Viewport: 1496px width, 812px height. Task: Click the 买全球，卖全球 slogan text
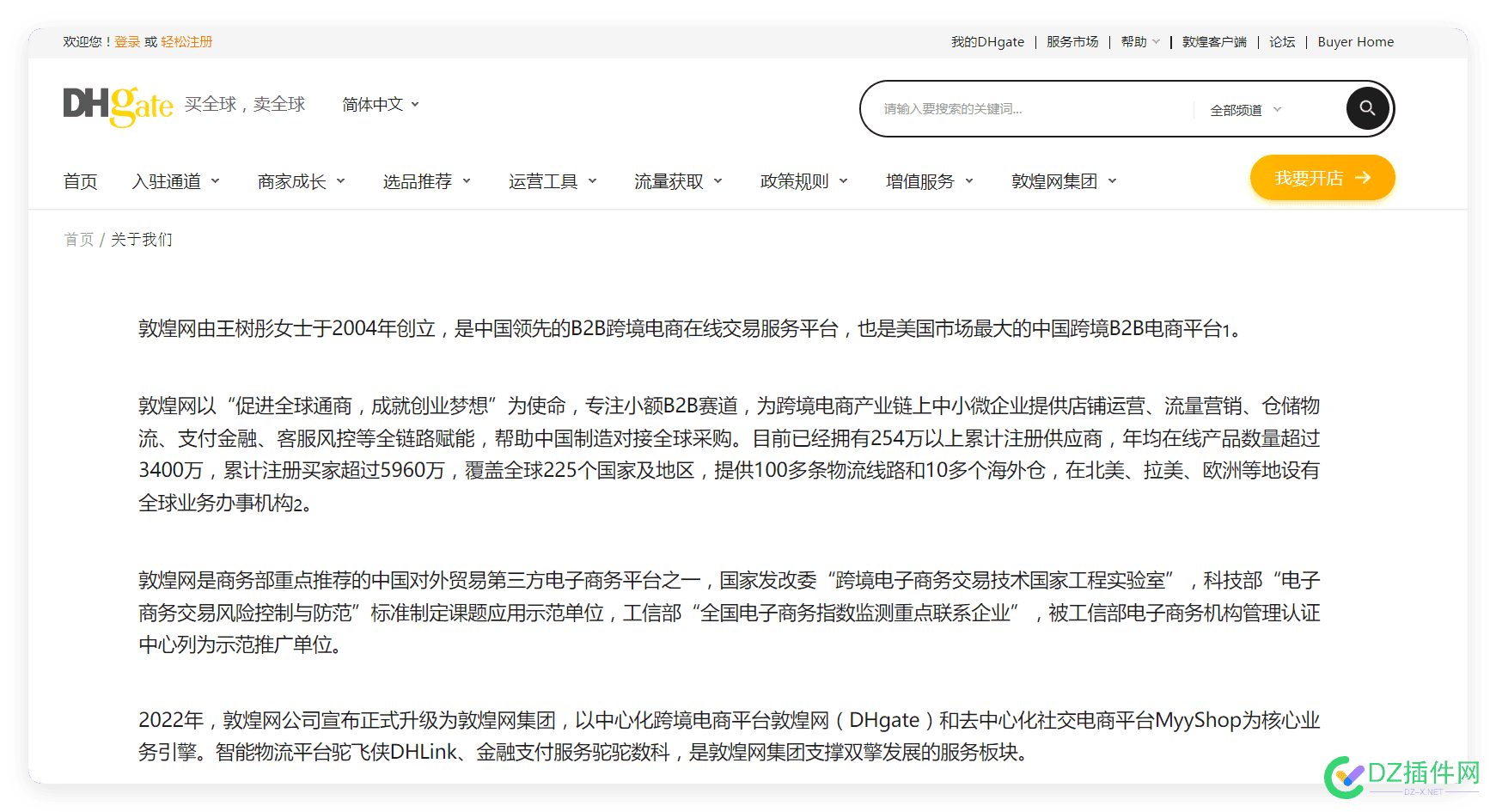tap(245, 104)
